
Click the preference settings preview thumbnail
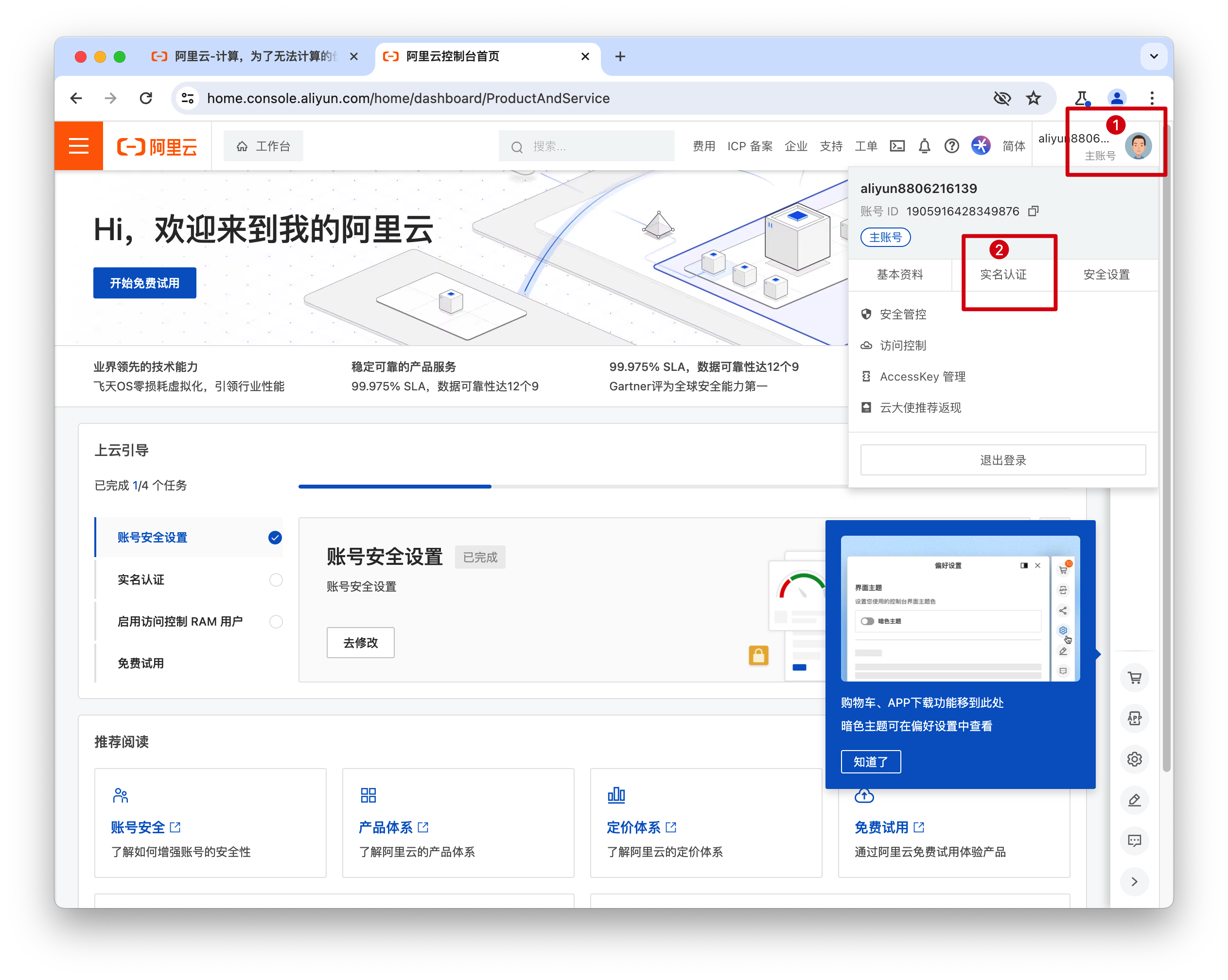(960, 608)
